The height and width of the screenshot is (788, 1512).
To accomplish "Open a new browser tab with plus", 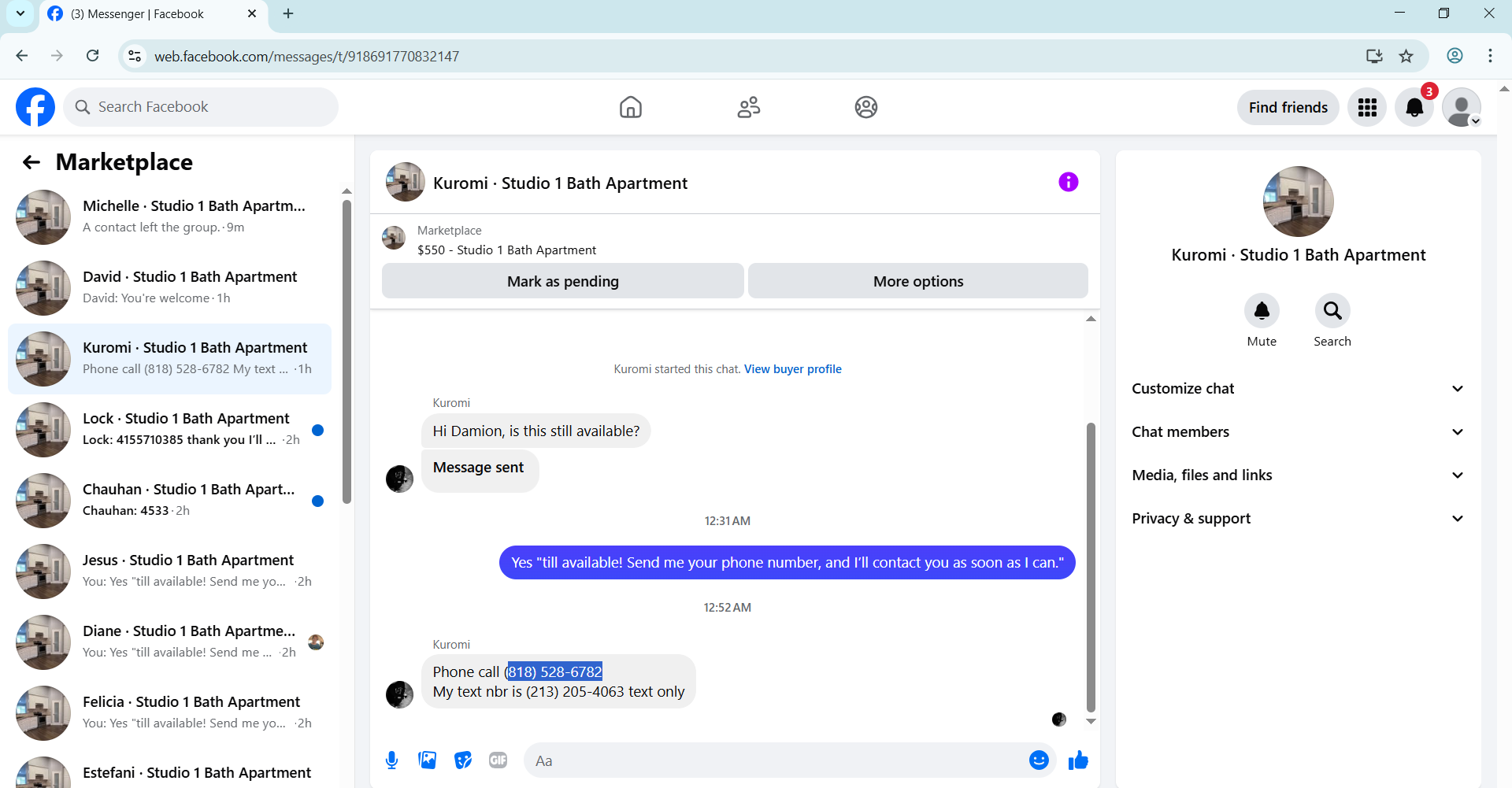I will click(288, 13).
